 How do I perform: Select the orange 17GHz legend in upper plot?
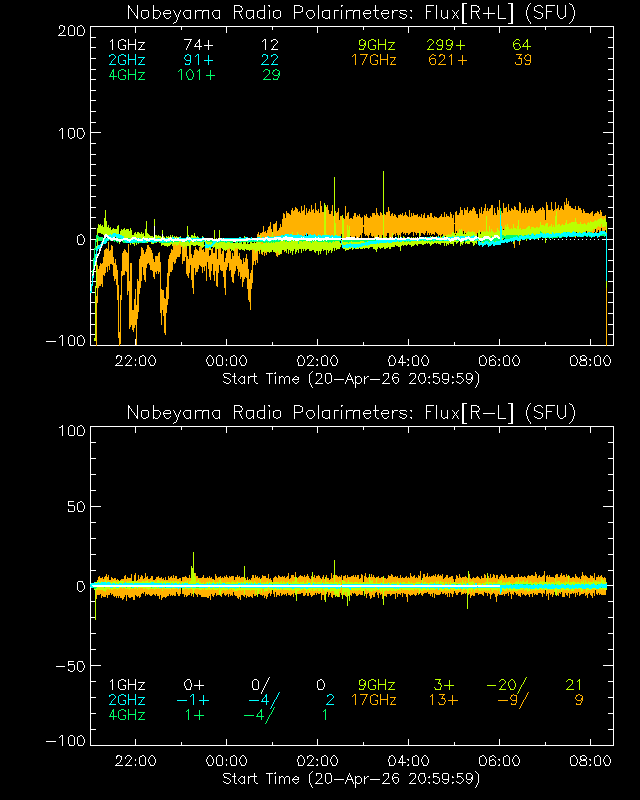pyautogui.click(x=374, y=60)
